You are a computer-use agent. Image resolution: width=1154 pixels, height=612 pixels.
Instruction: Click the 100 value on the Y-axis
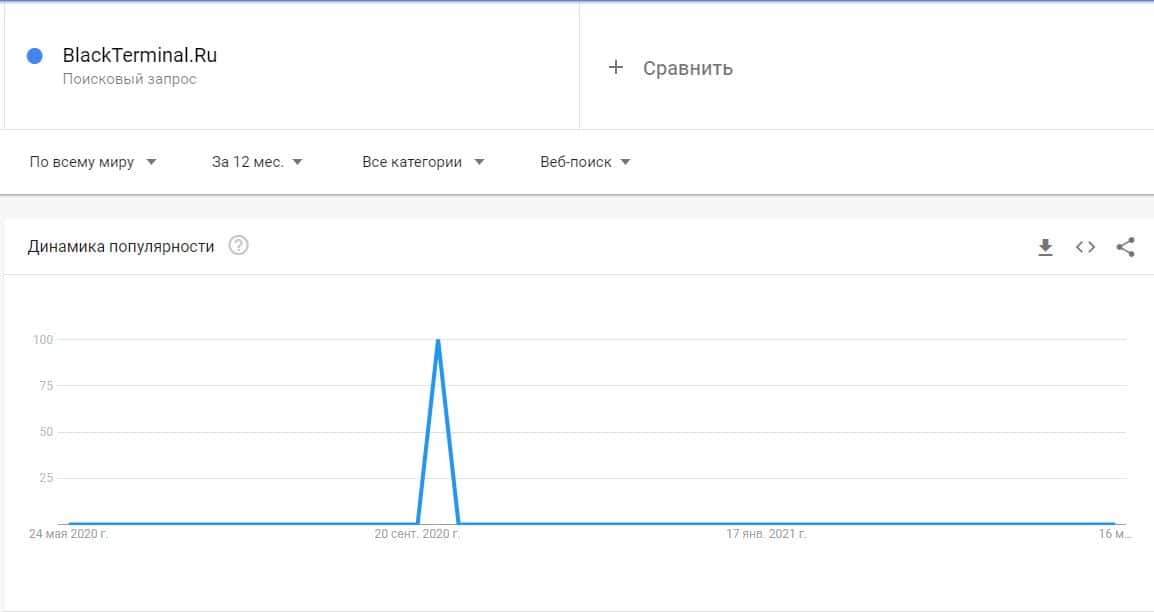[41, 340]
